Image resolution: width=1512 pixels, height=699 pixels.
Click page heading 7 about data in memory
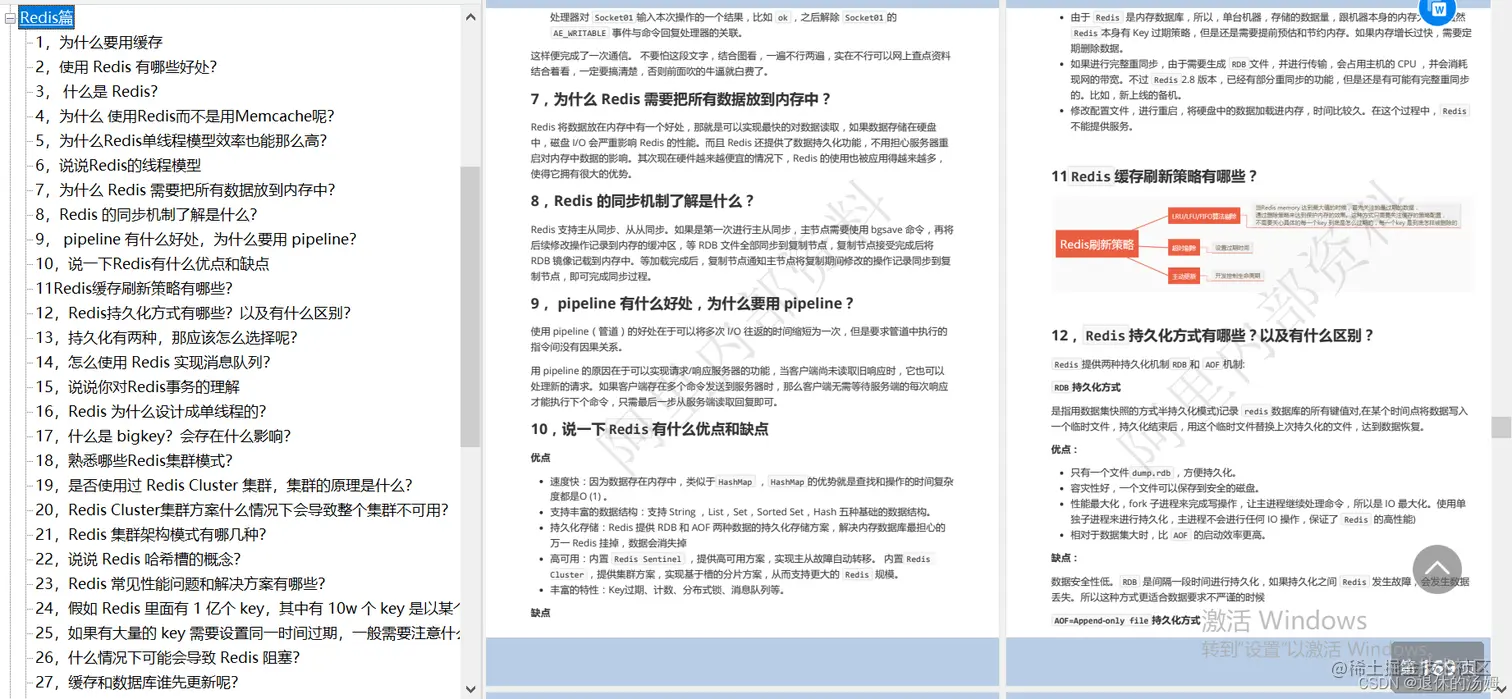tap(680, 99)
